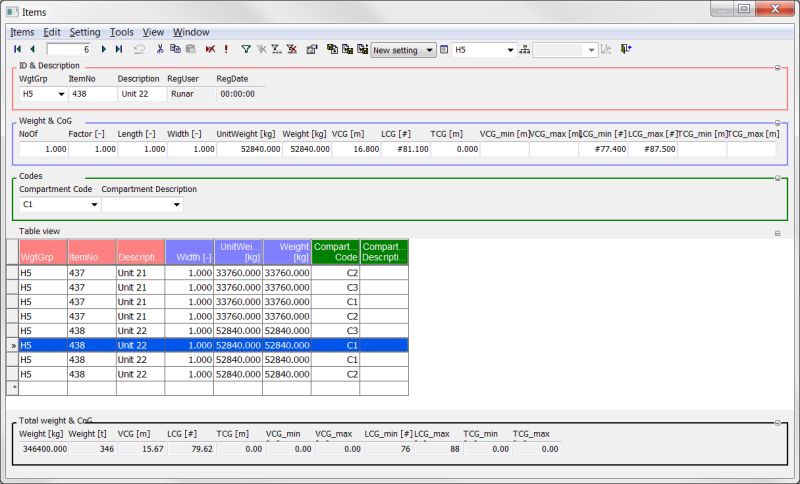Open the empty dropdown beside hierarchy icon
Image resolution: width=800 pixels, height=484 pixels.
click(x=591, y=50)
